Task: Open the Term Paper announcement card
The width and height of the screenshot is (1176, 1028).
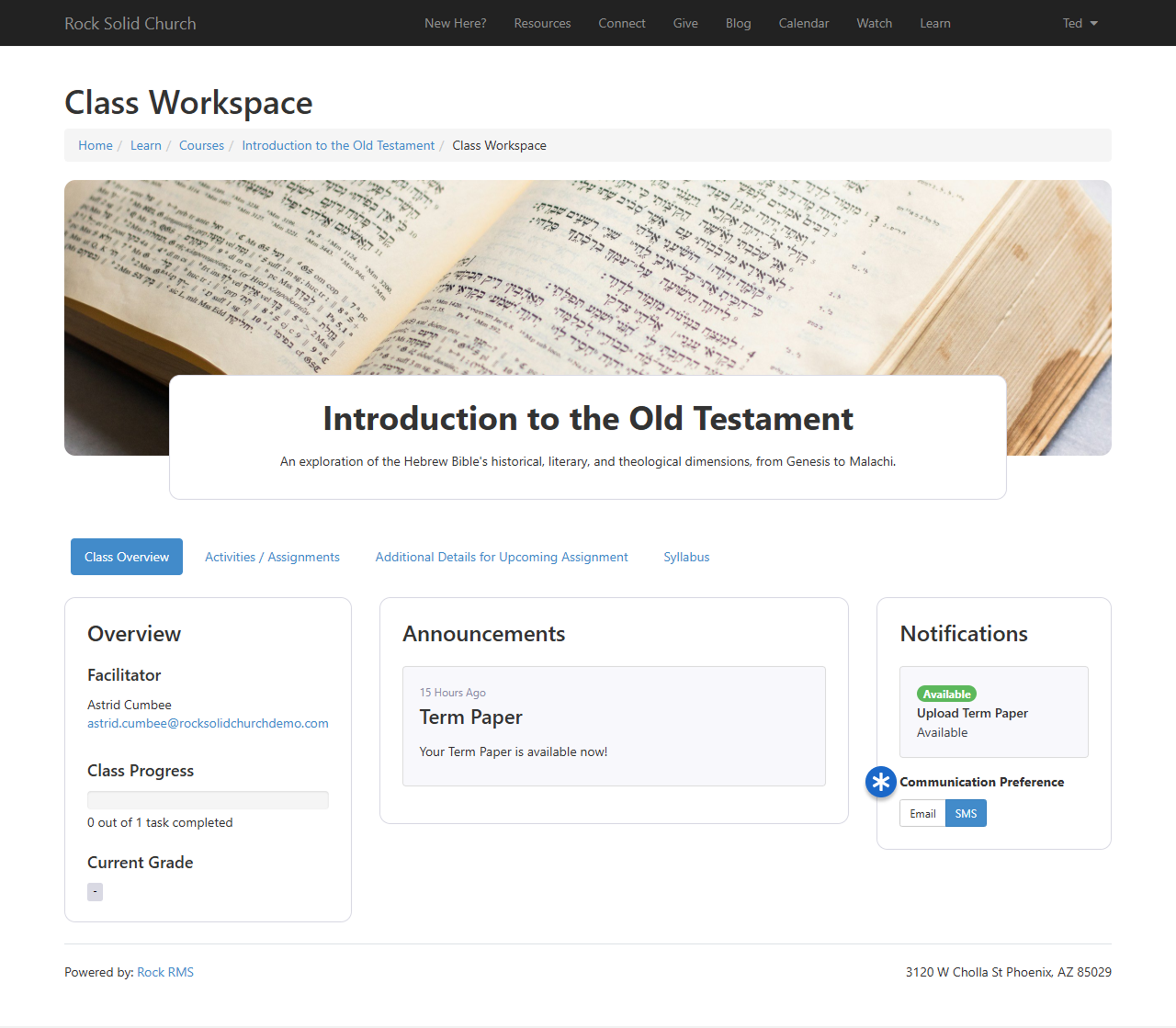Action: (x=614, y=726)
